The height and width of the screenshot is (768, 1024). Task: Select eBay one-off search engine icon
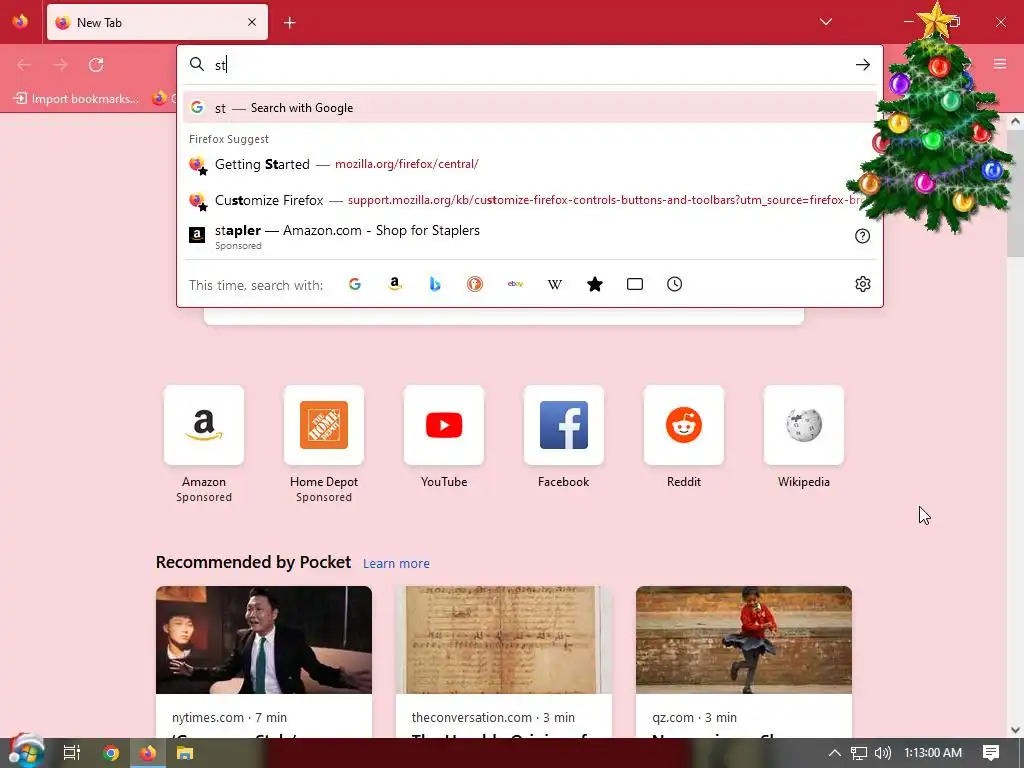(x=515, y=284)
